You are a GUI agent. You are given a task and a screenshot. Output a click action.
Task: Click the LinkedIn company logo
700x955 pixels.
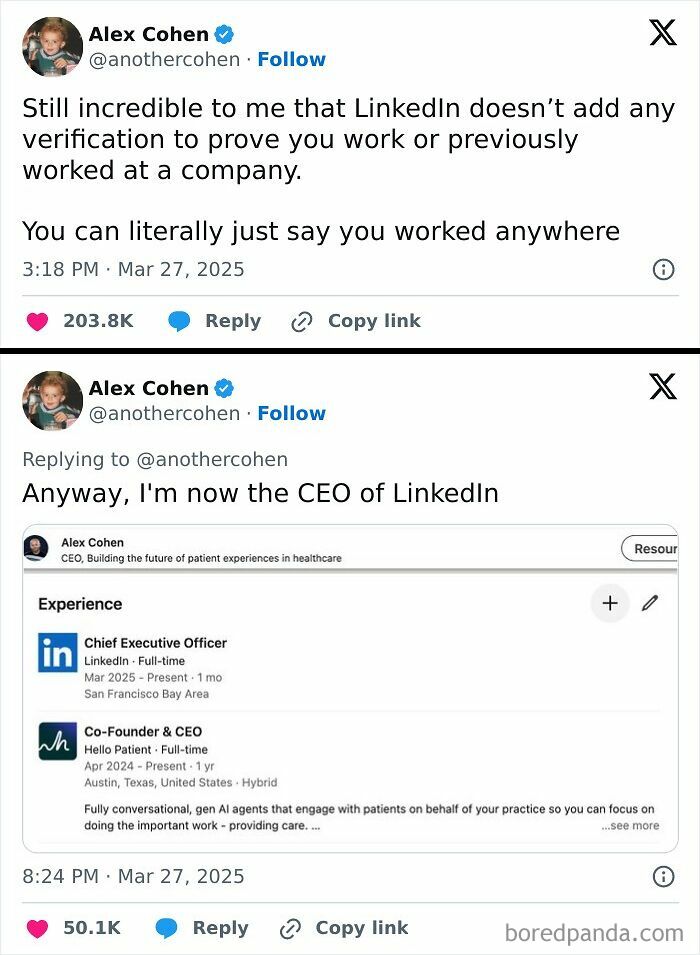coord(57,653)
